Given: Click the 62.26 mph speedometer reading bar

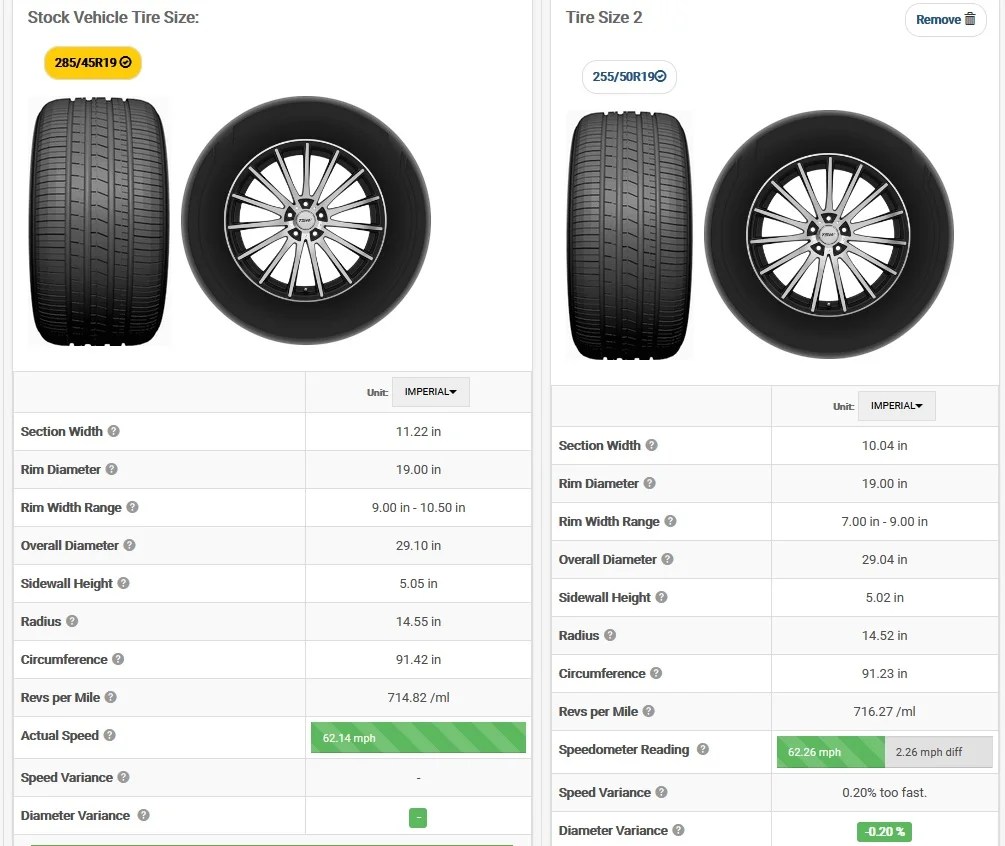Looking at the screenshot, I should (x=831, y=752).
